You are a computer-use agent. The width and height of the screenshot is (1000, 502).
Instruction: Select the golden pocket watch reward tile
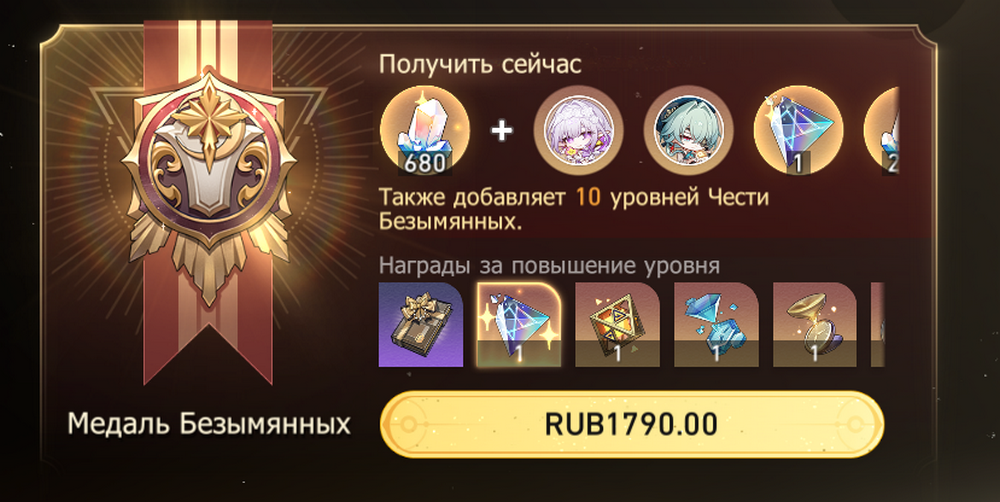815,325
